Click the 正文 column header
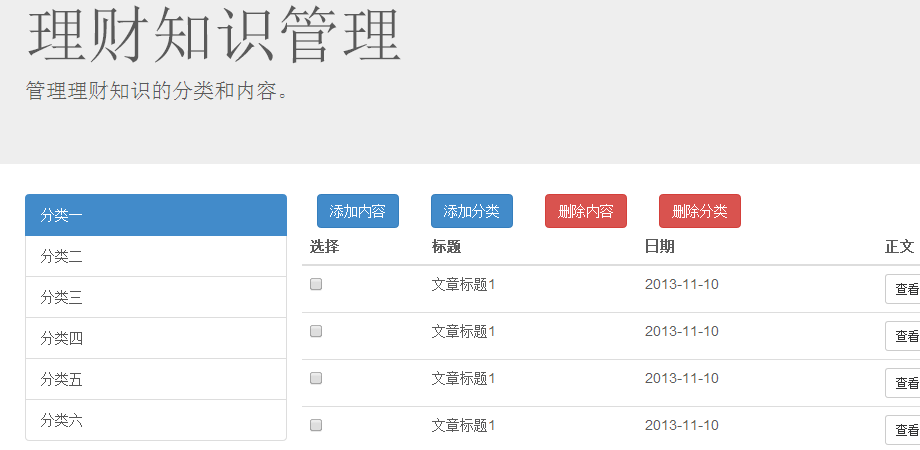This screenshot has width=920, height=450. (899, 247)
